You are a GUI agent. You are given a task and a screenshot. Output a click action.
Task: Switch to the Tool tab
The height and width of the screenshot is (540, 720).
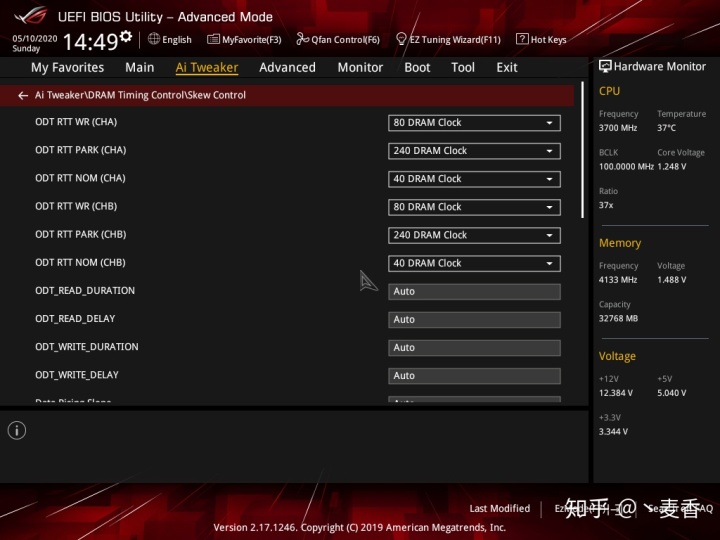click(x=463, y=68)
